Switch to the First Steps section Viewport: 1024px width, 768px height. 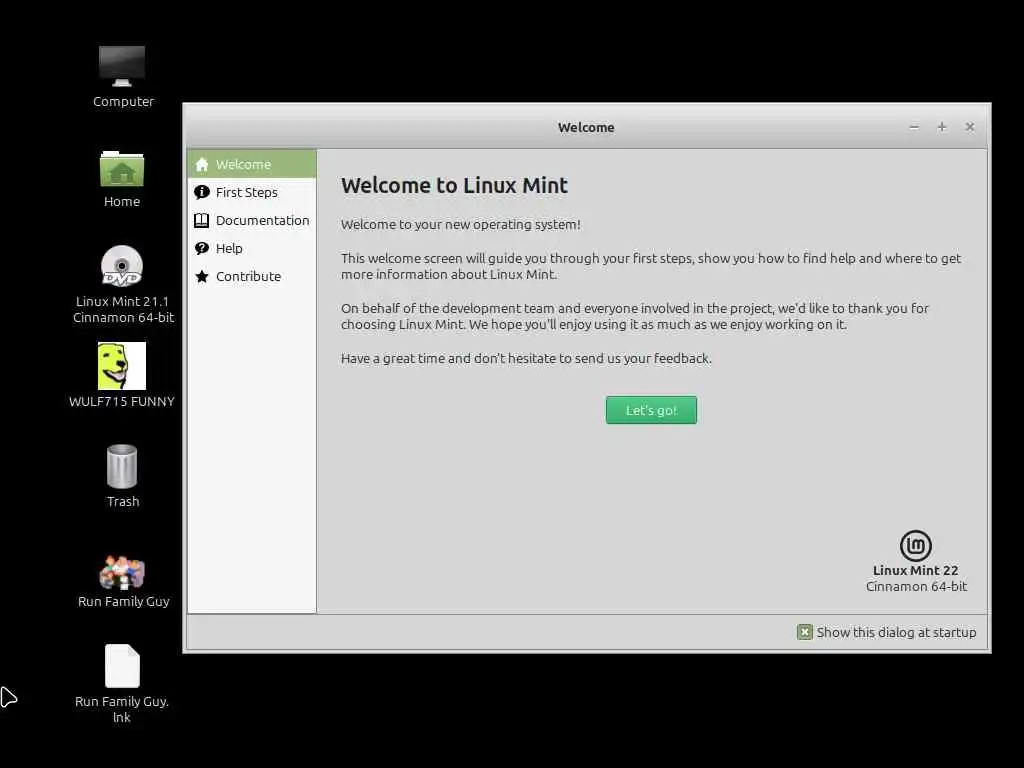[251, 192]
